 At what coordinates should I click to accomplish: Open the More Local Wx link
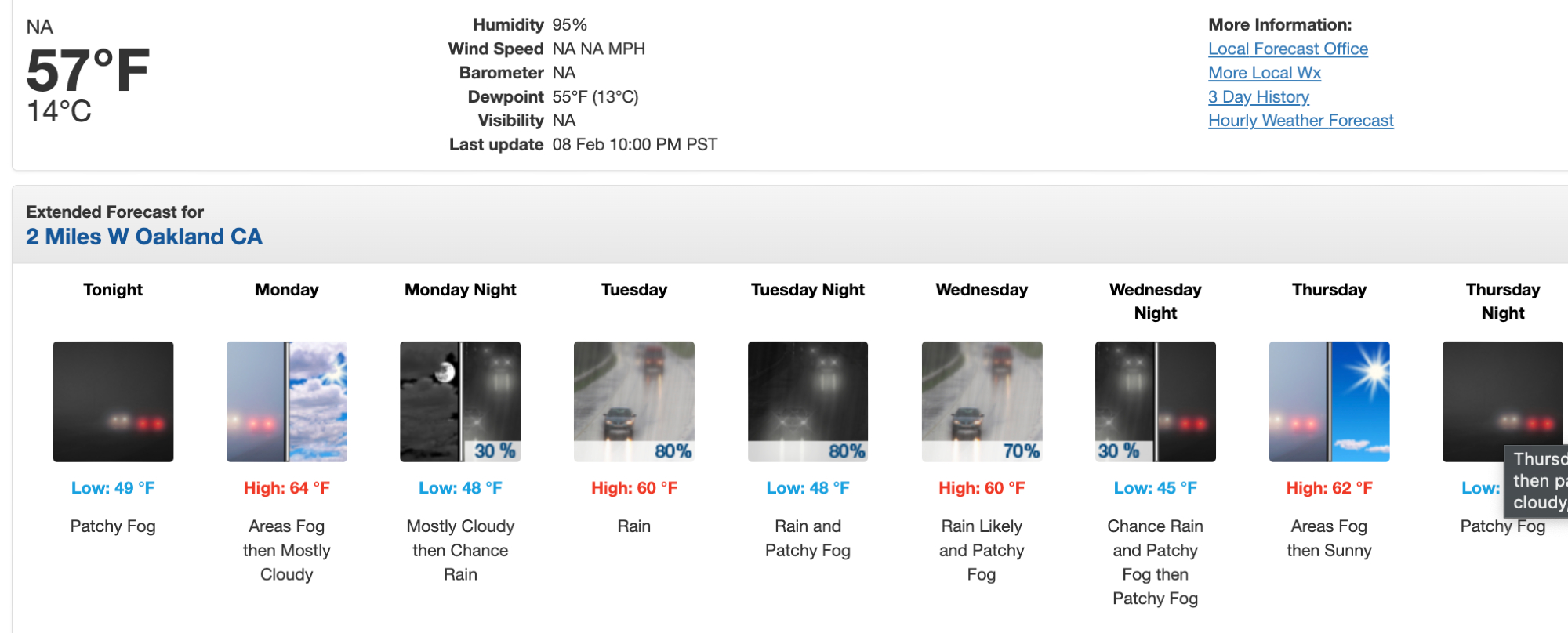[x=1264, y=73]
